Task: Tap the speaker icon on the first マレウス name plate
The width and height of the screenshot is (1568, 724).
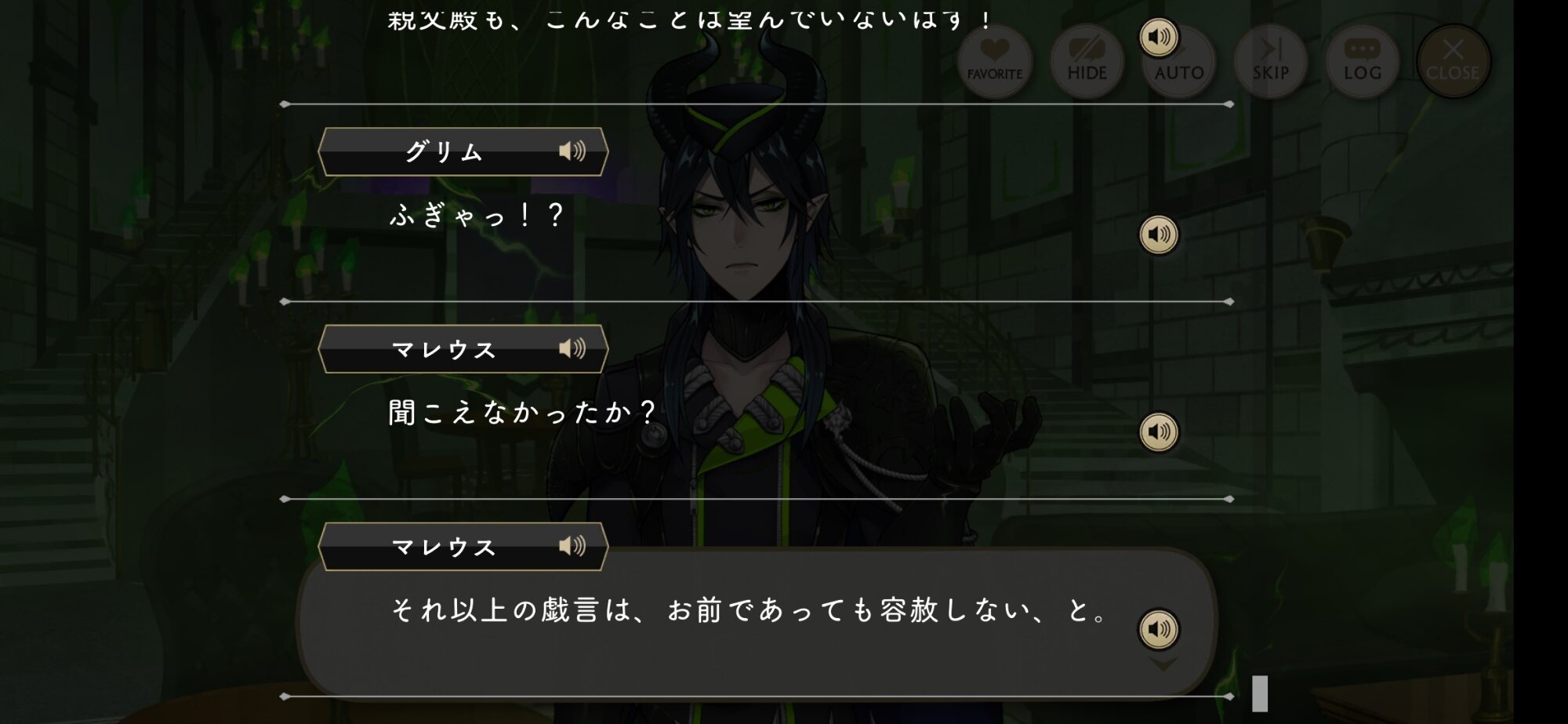Action: point(572,348)
